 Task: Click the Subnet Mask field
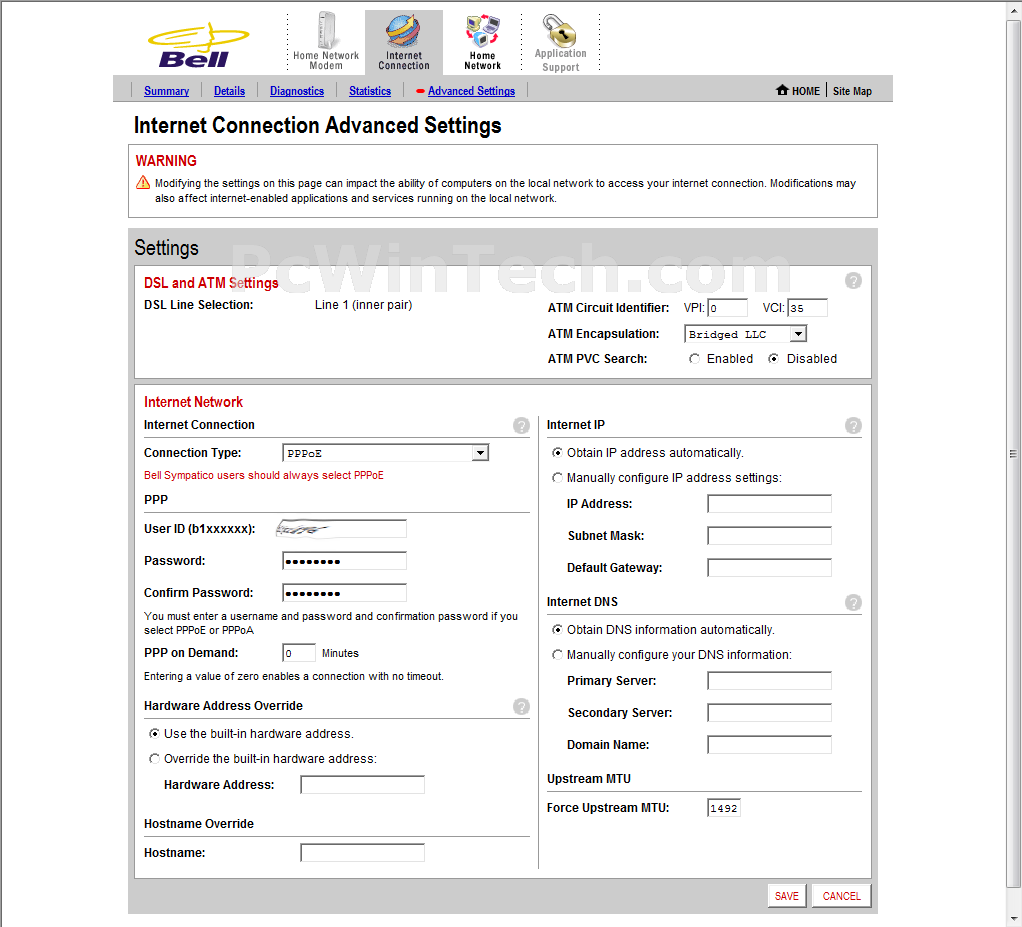click(769, 535)
